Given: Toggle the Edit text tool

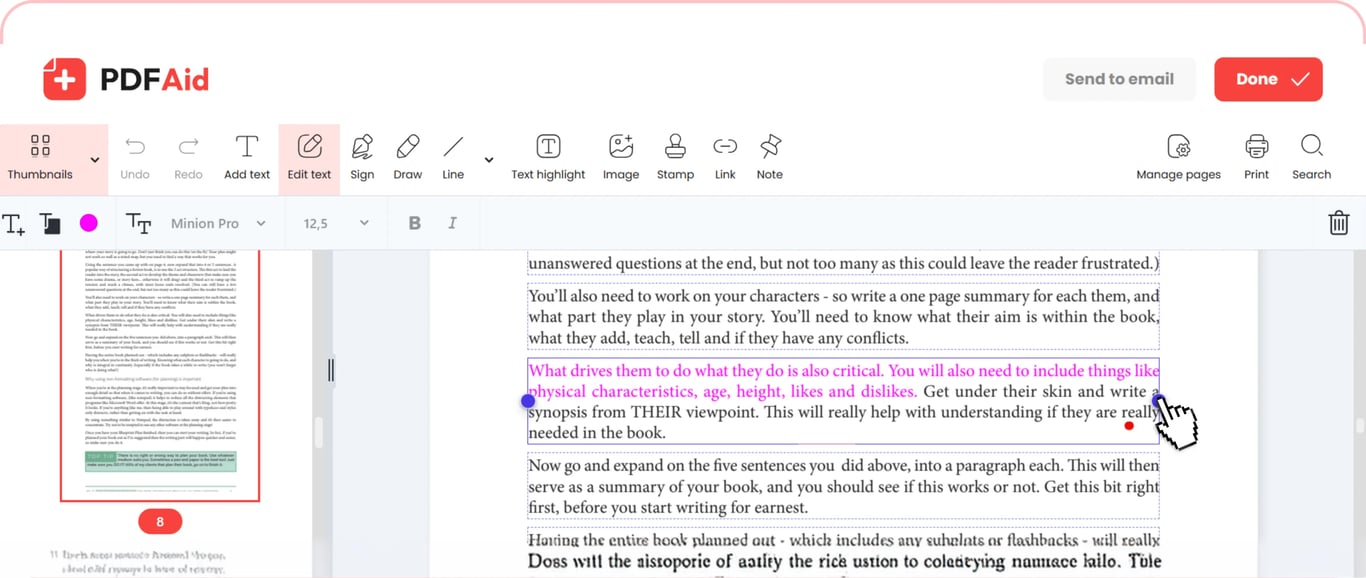Looking at the screenshot, I should point(309,158).
